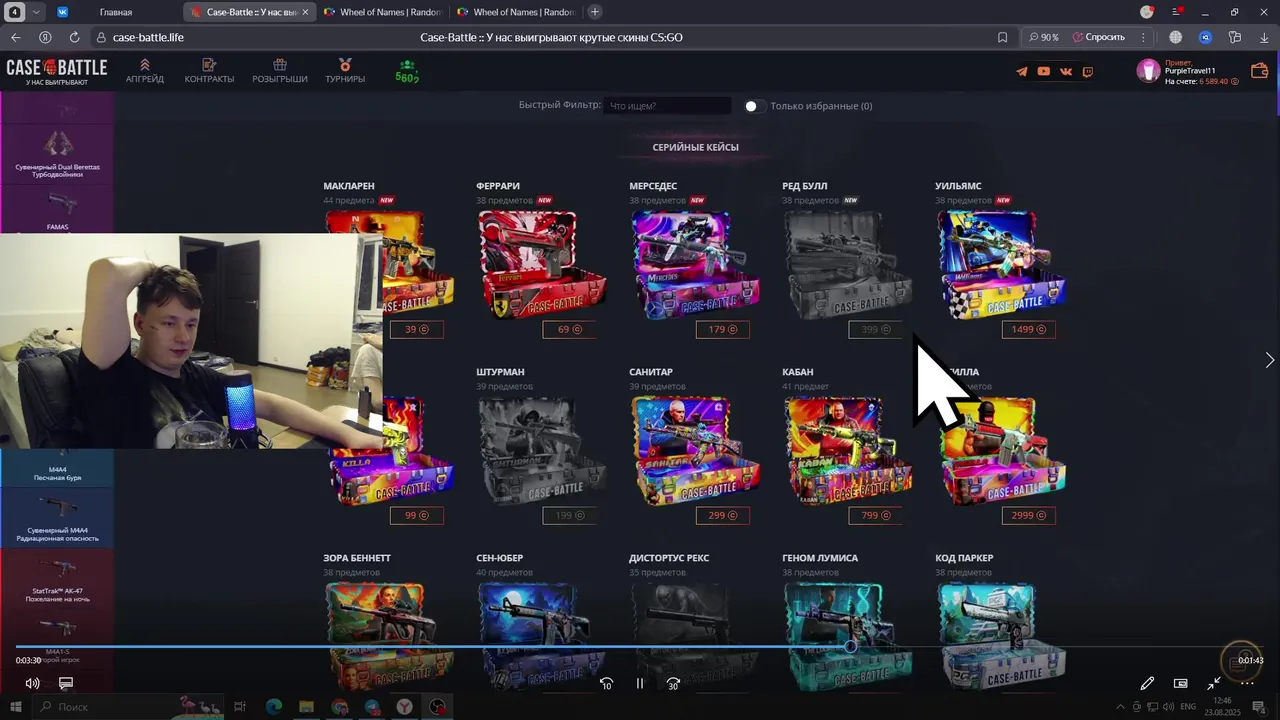Click the PurpleTravel11 profile avatar

(1148, 70)
